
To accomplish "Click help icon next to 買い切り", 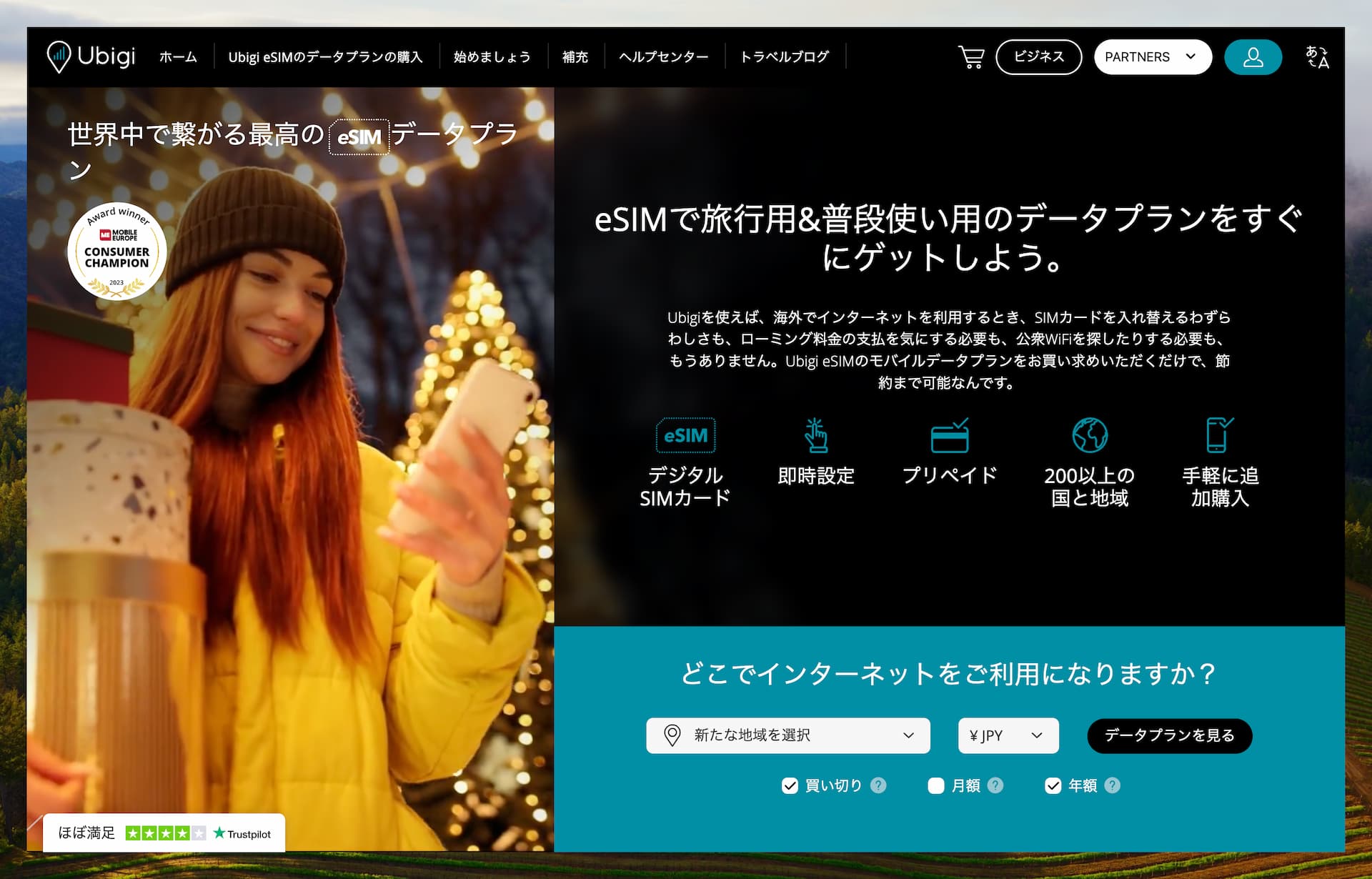I will click(x=878, y=785).
